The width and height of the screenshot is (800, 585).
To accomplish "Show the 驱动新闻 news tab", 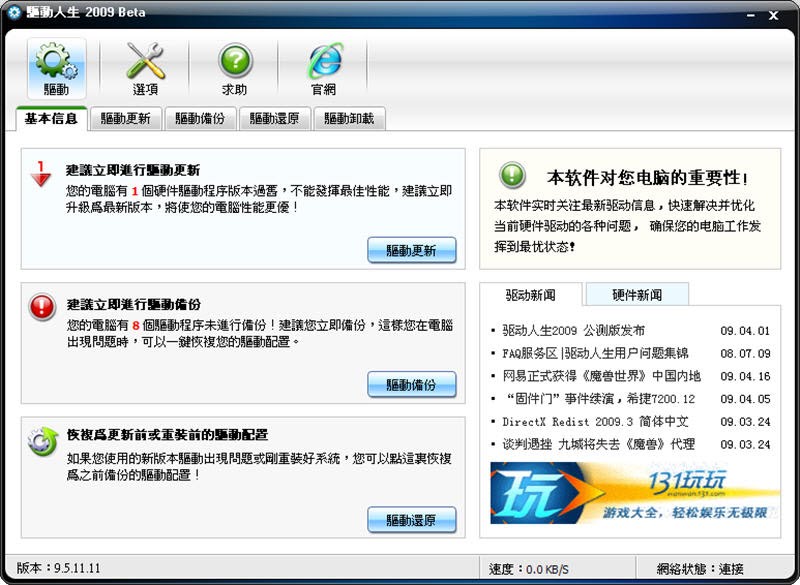I will (531, 295).
